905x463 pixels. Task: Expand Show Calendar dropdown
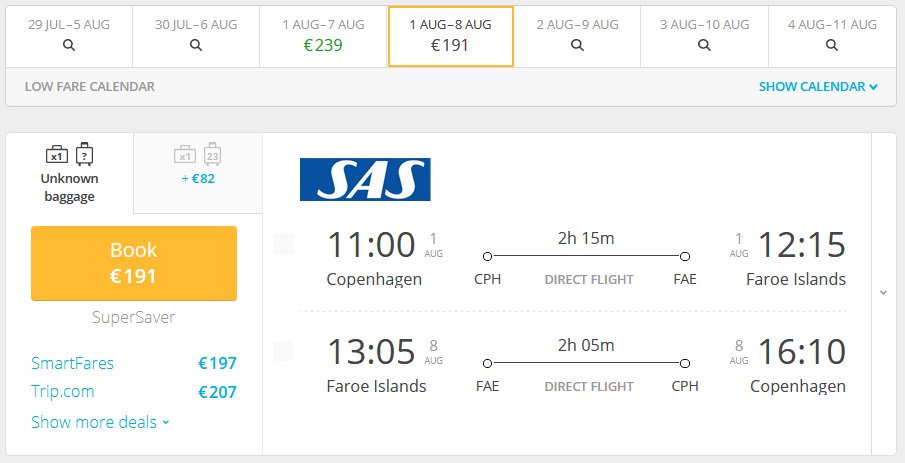coord(818,87)
